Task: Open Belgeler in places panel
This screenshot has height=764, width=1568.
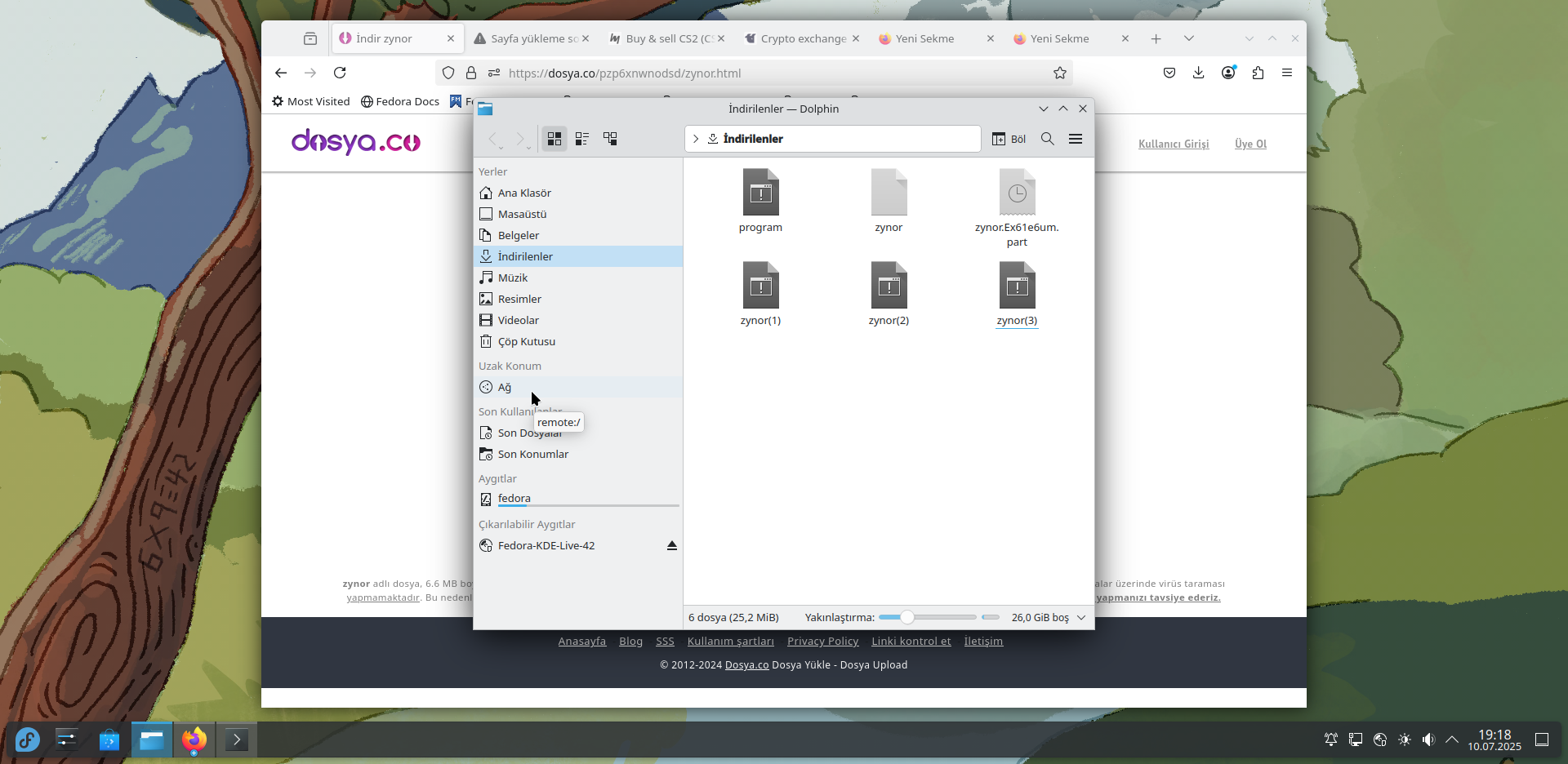Action: point(577,235)
